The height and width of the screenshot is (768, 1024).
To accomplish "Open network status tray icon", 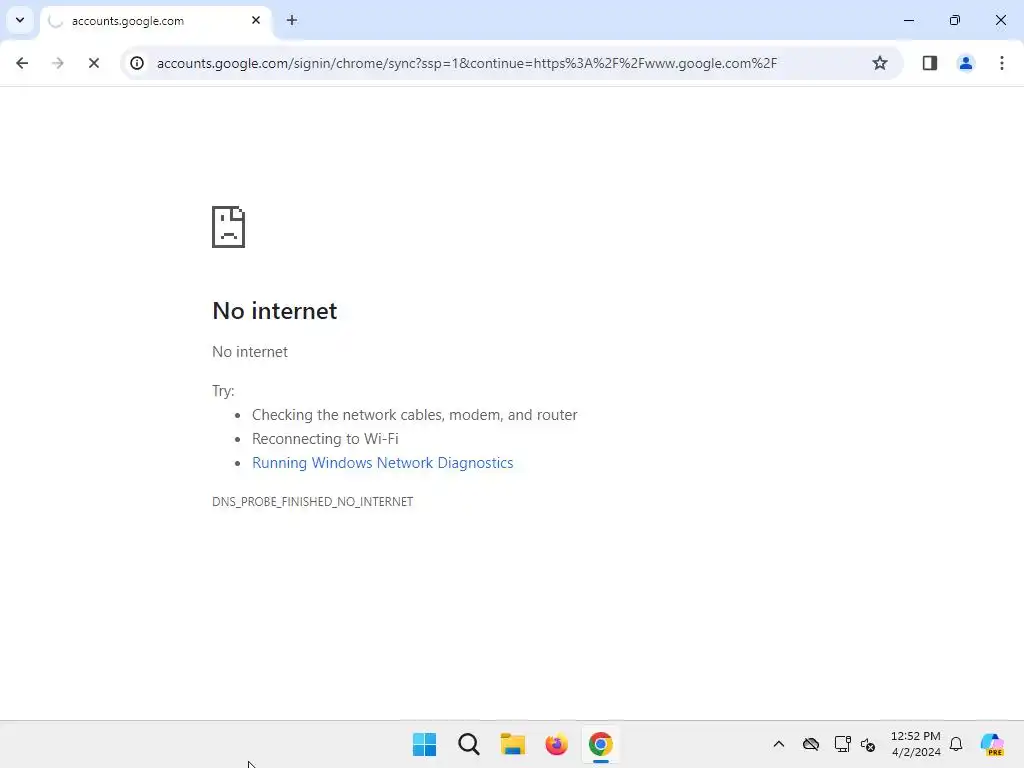I will (842, 744).
